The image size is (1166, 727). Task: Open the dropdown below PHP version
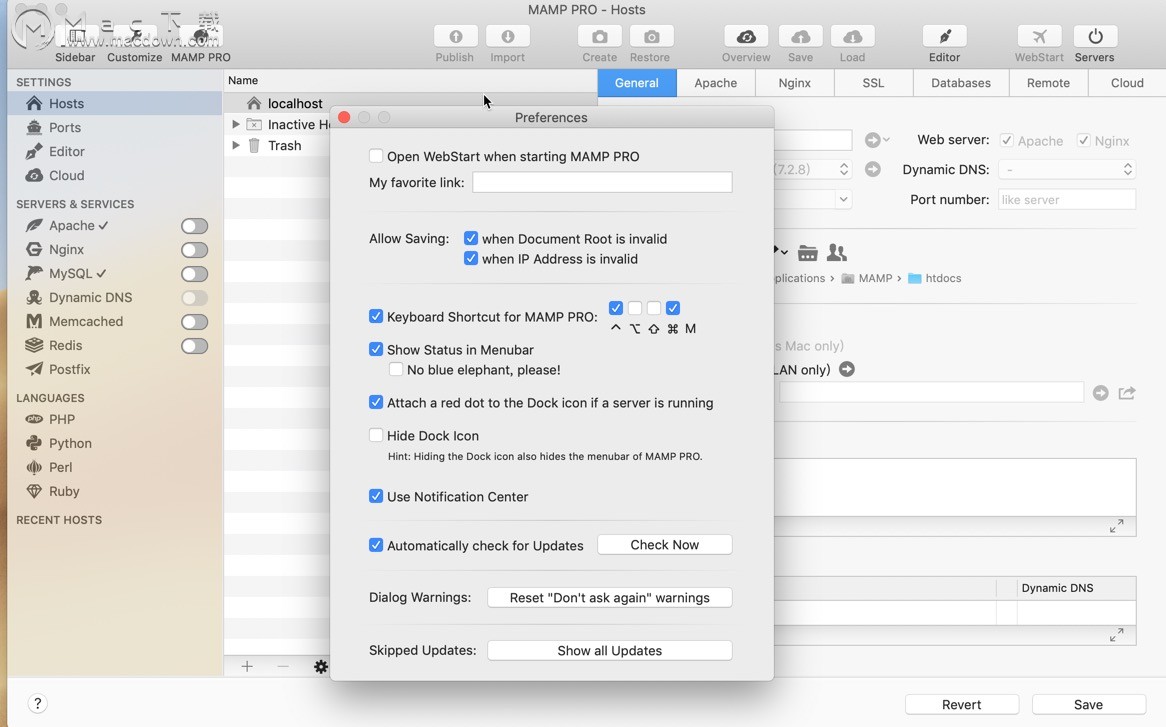pyautogui.click(x=843, y=199)
